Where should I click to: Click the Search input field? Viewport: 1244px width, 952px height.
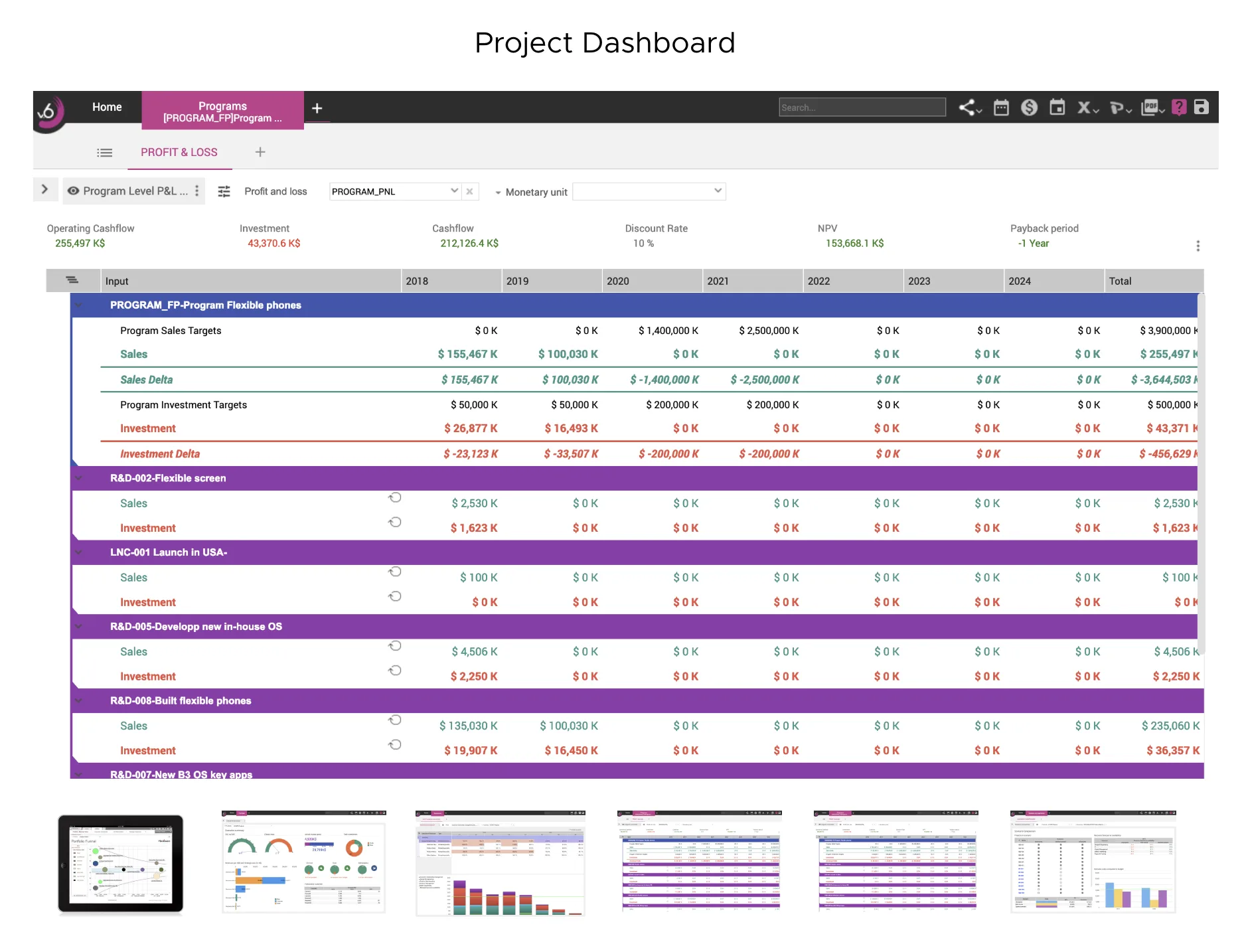[x=862, y=108]
